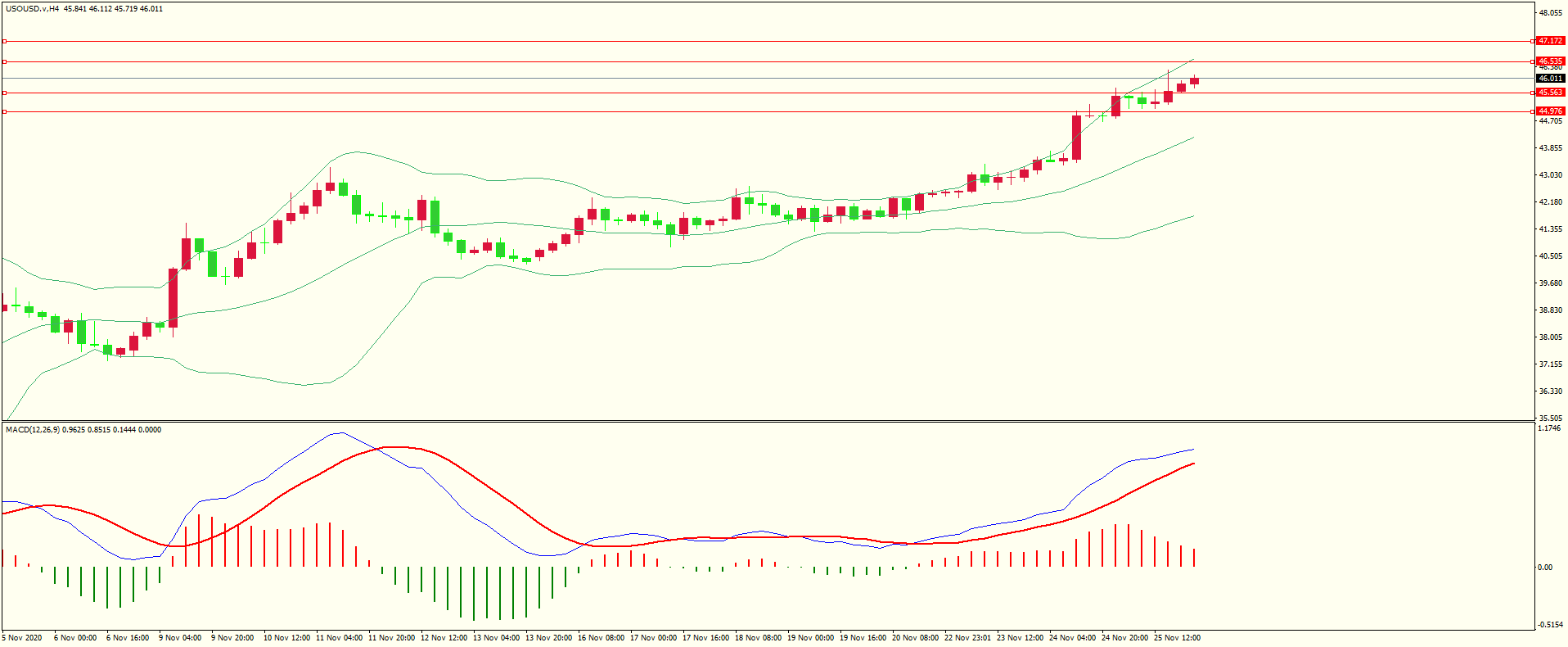Click the 17 Nov 16:00 time label
Screen dimensions: 1568x647
705,638
